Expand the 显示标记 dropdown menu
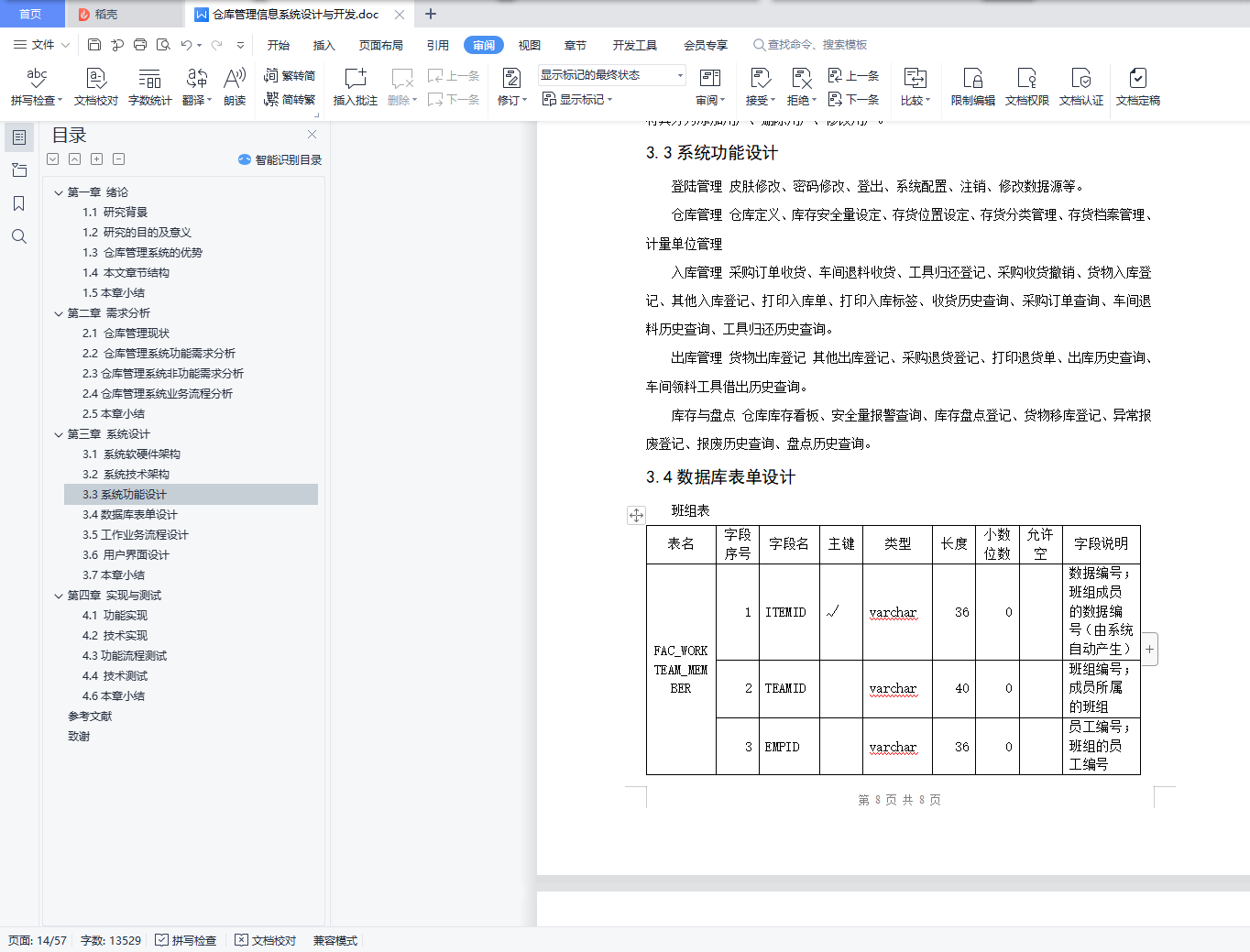The image size is (1250, 952). 577,99
